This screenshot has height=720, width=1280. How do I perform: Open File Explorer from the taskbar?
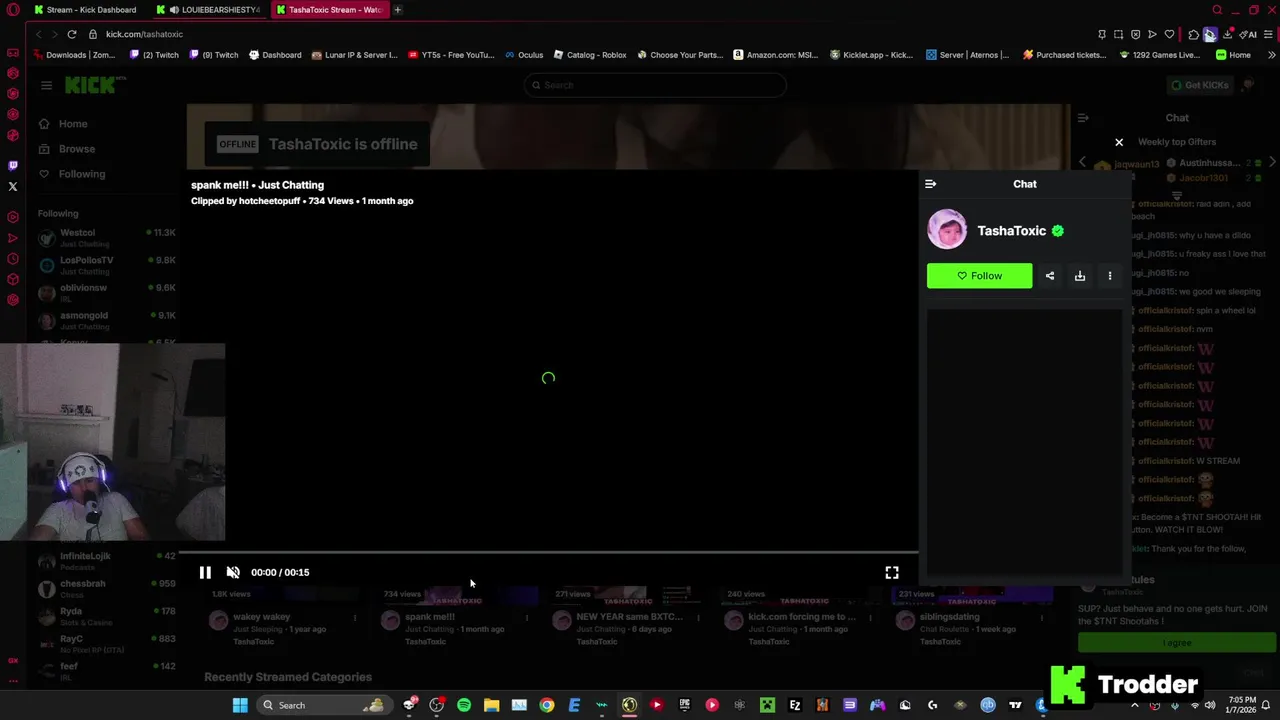click(491, 705)
